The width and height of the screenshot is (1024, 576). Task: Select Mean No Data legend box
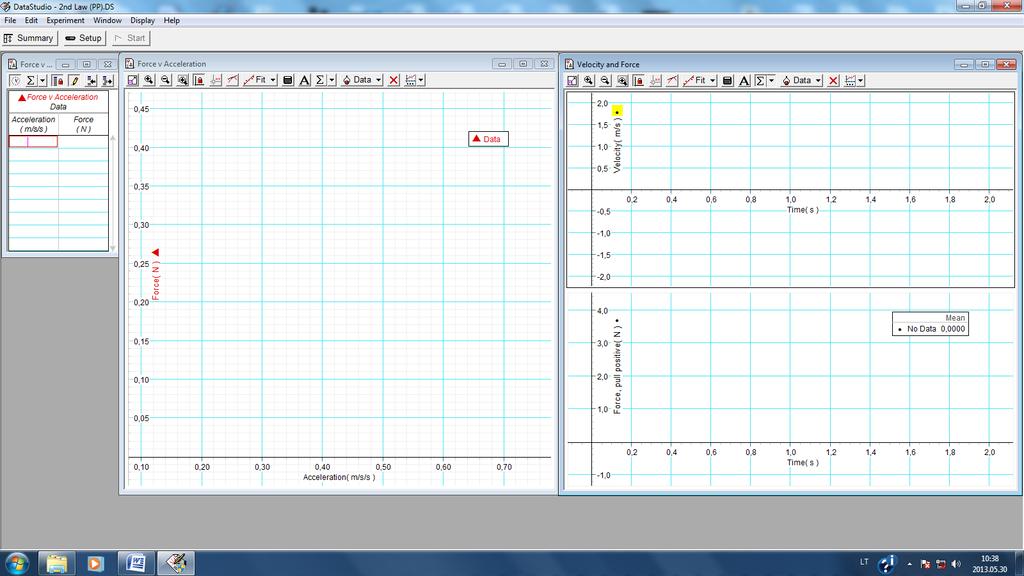click(x=930, y=324)
